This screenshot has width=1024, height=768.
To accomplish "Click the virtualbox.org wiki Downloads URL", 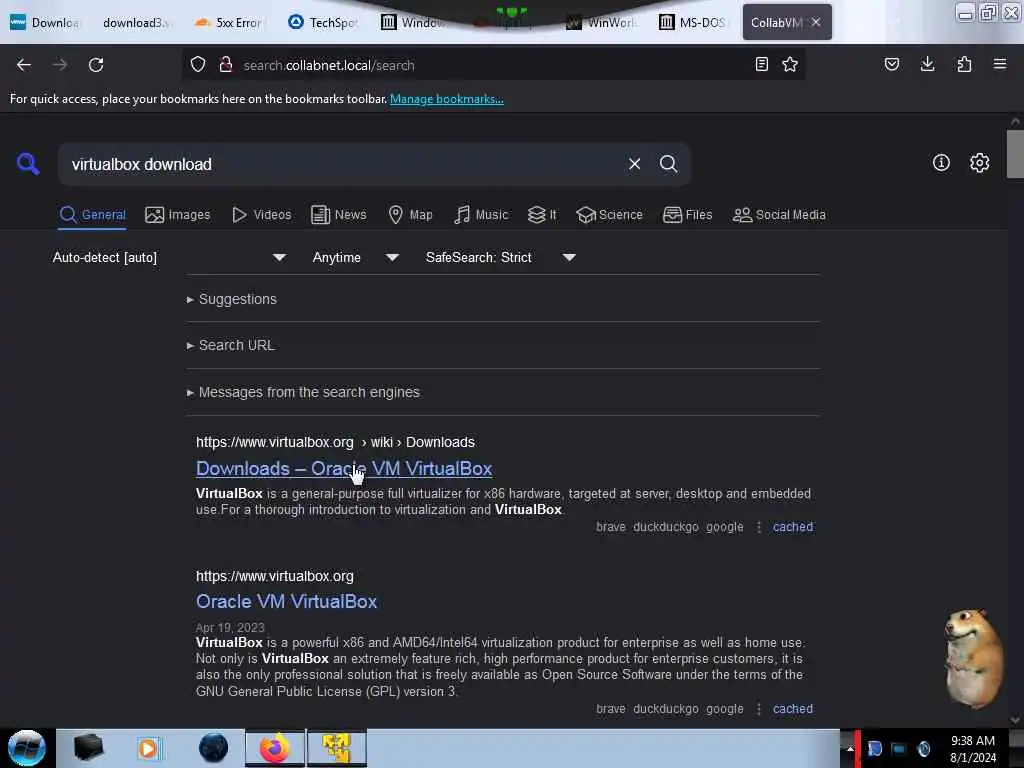I will click(335, 442).
